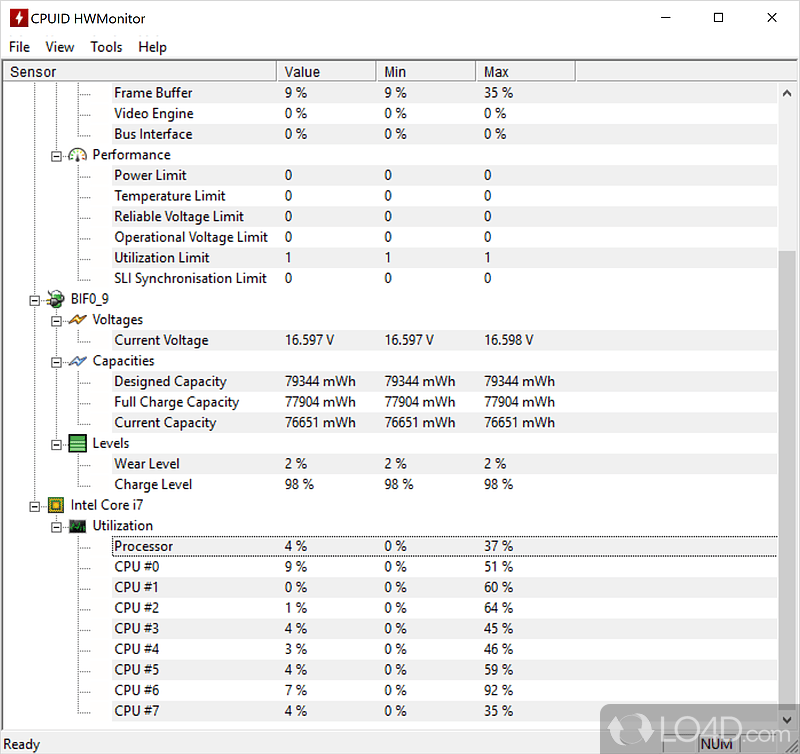Click the Voltages lightning icon
The height and width of the screenshot is (754, 800).
[x=78, y=320]
